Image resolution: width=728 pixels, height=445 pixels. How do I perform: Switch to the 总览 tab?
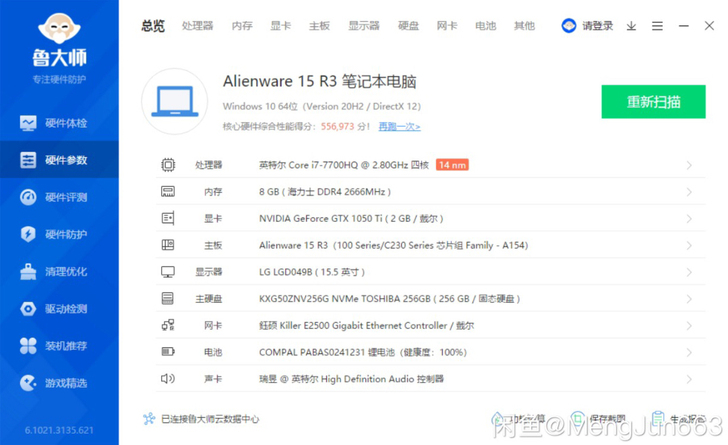(153, 26)
